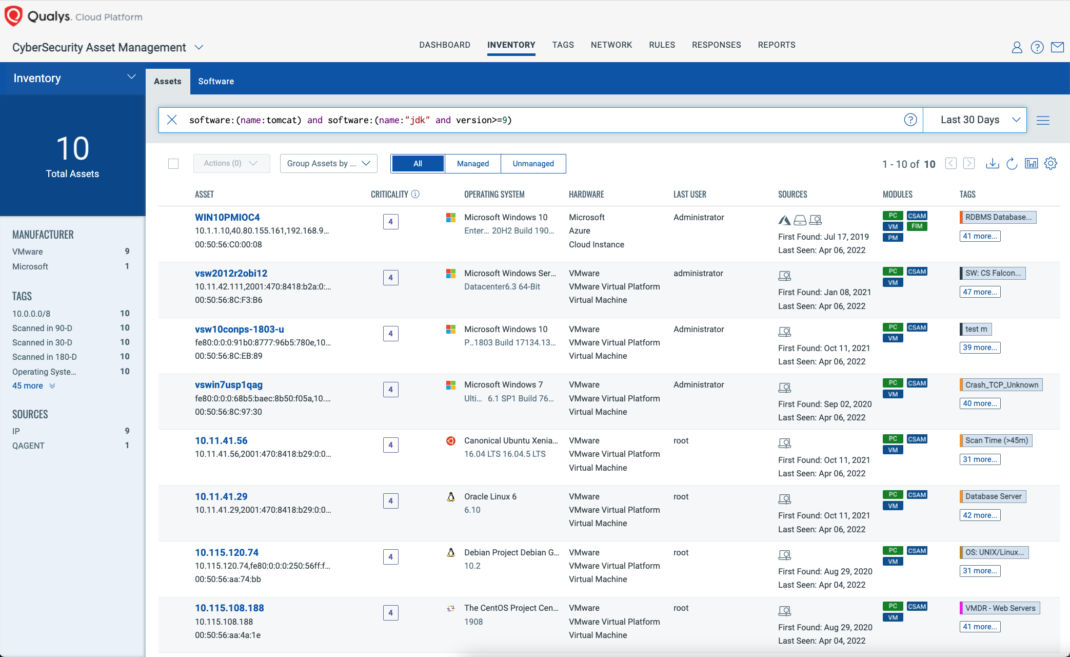Screen dimensions: 1070x657
Task: Expand the Inventory sidebar dropdown
Action: click(x=131, y=77)
